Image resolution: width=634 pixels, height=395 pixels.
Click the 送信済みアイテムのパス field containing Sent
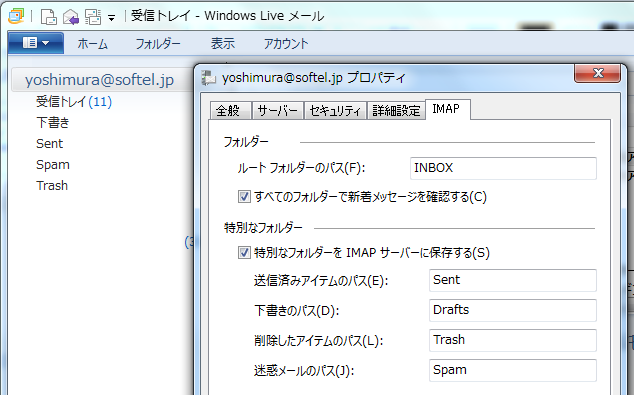(512, 280)
